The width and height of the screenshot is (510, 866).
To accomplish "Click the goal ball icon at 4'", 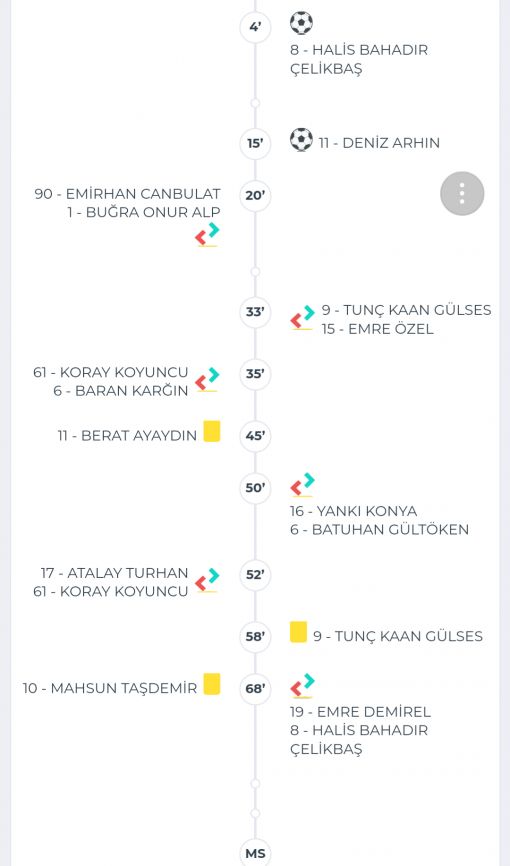I will 301,23.
